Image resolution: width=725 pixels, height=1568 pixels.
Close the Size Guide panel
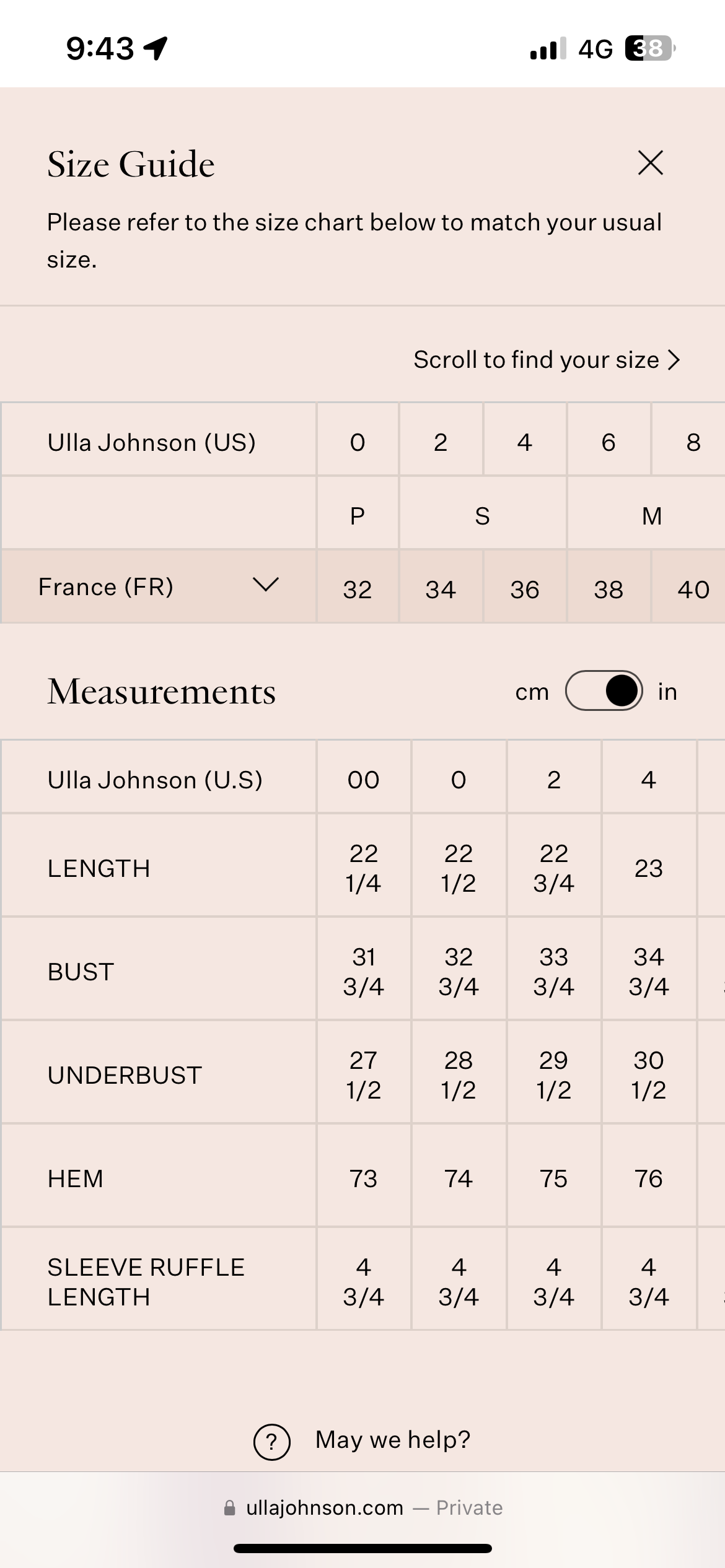pyautogui.click(x=650, y=163)
